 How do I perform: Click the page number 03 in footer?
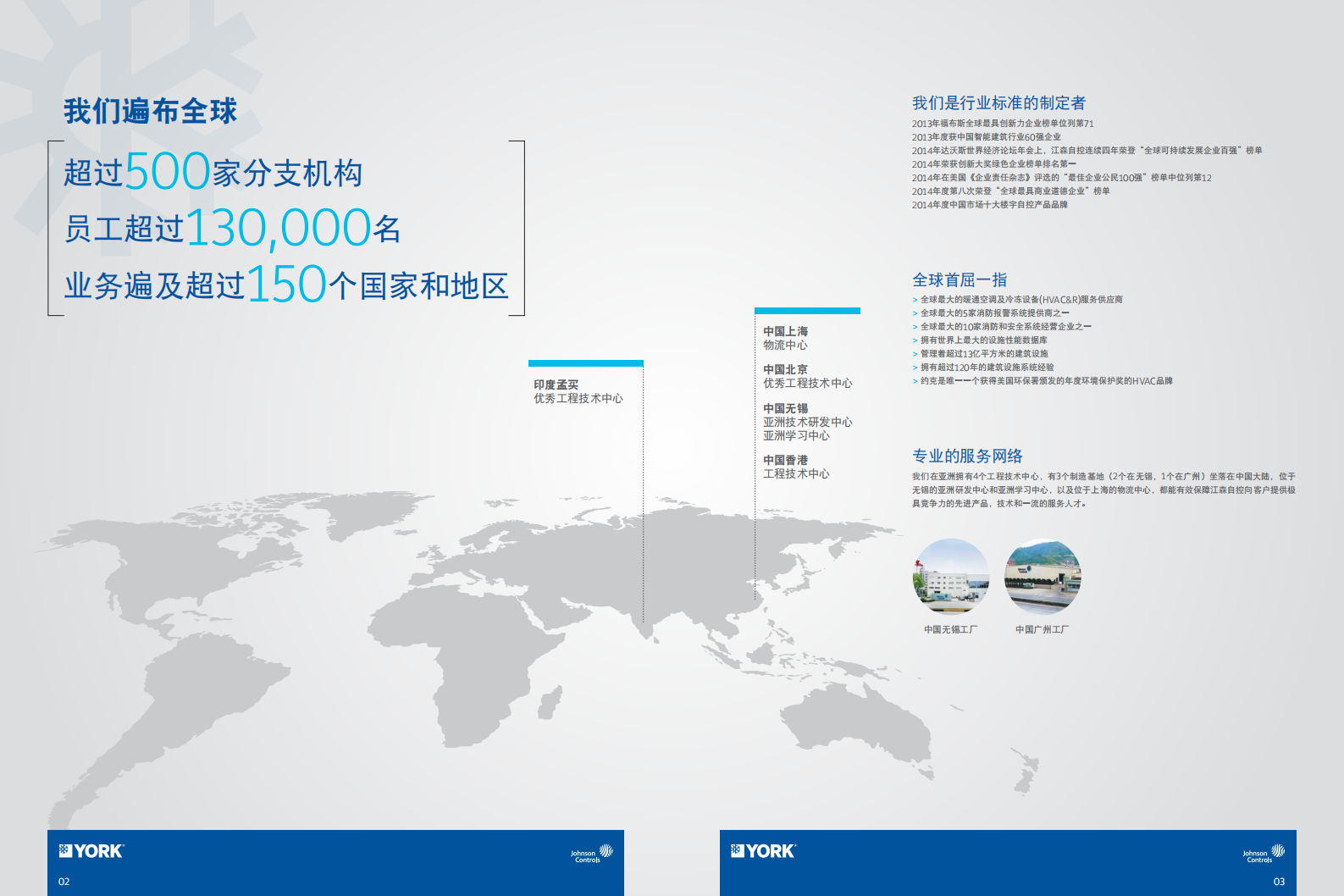pos(1279,882)
